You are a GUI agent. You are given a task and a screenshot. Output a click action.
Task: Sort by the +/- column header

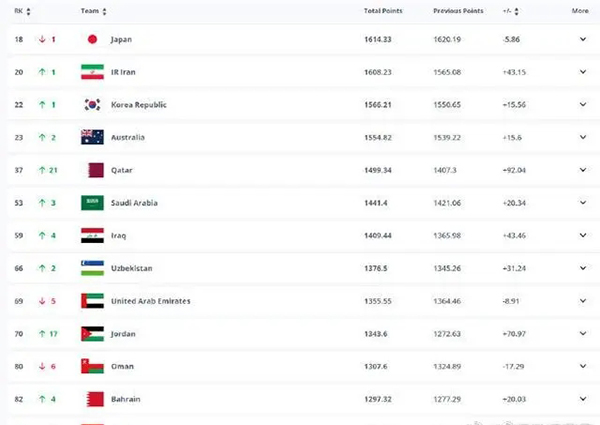coord(510,11)
